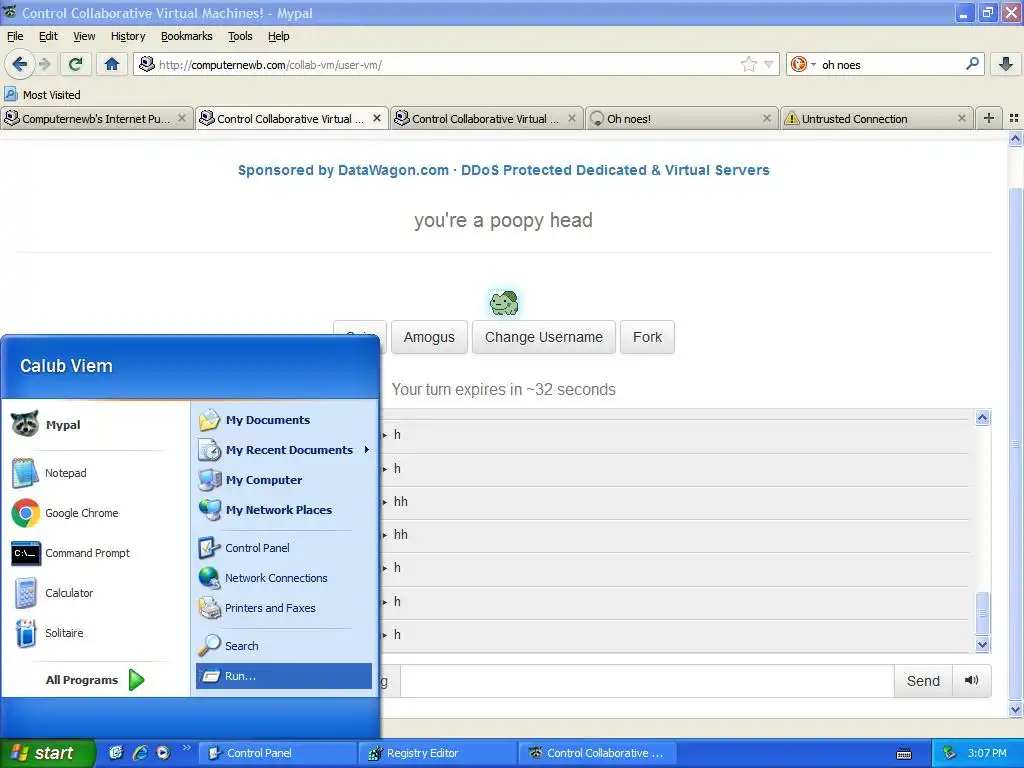This screenshot has width=1024, height=768.
Task: Switch to Computernewb's Internet Pub tab
Action: click(x=96, y=118)
